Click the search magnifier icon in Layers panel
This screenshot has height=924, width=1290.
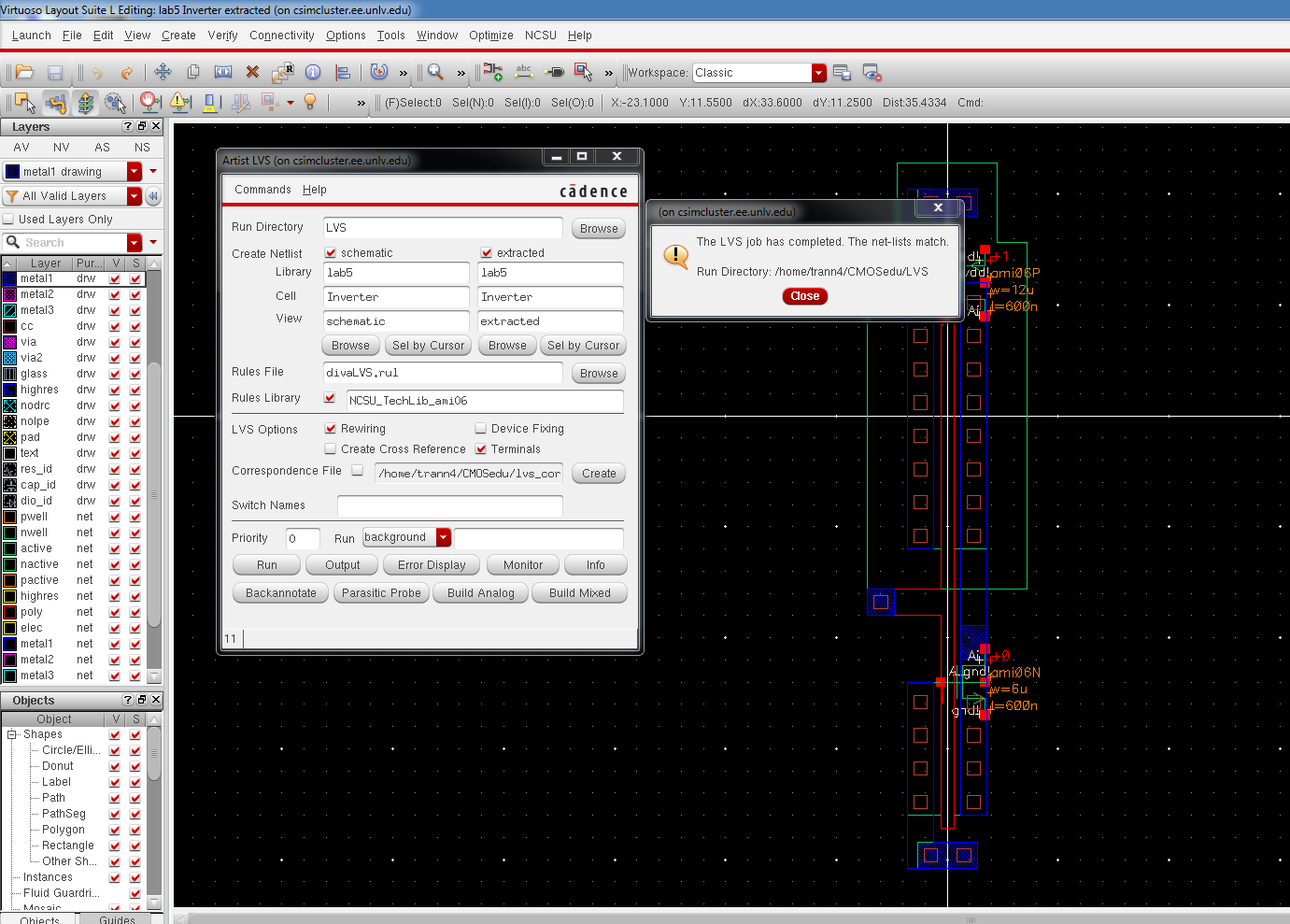point(13,242)
